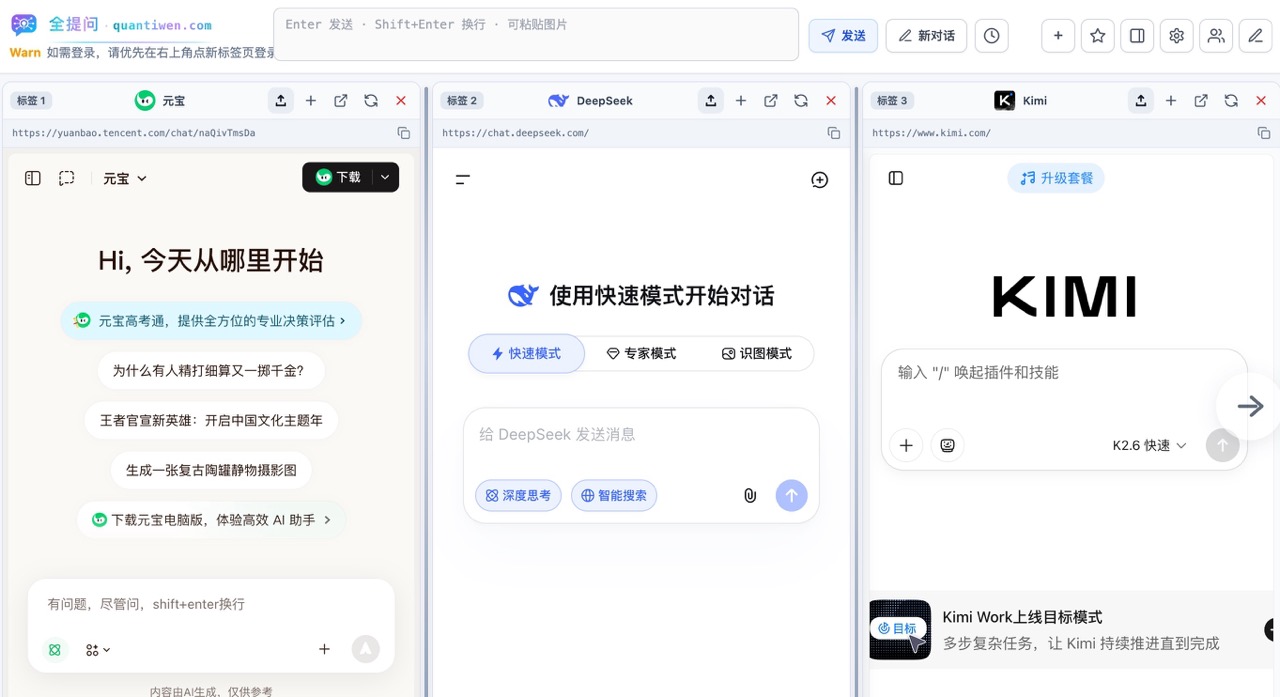Expand the 元宝 model dropdown
Image resolution: width=1280 pixels, height=697 pixels.
(x=125, y=178)
